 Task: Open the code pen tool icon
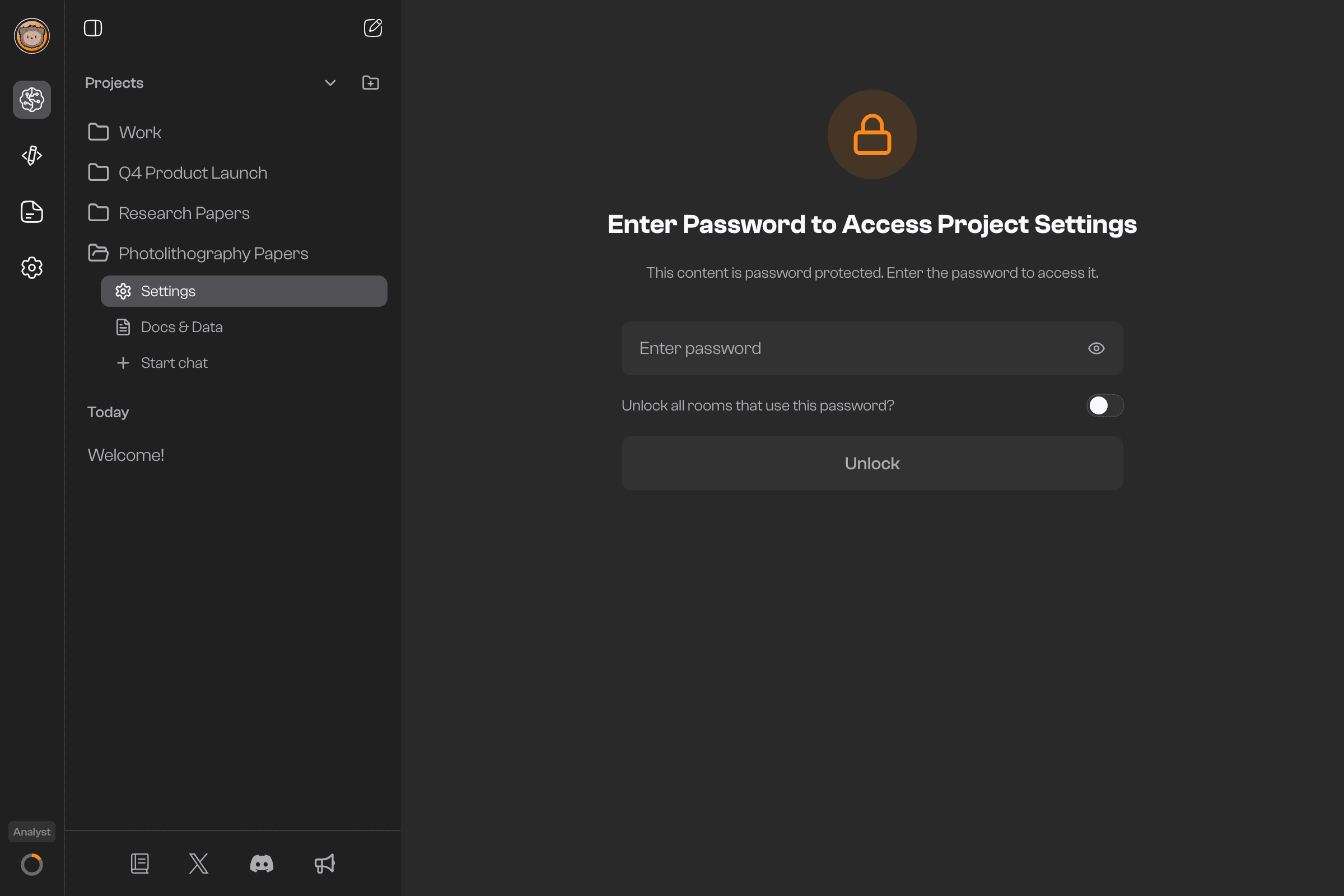tap(31, 156)
